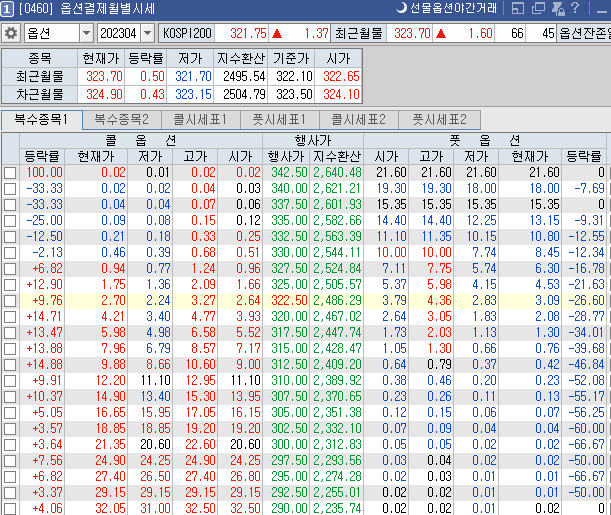
Task: Click the 100.00 change rate cell
Action: (x=42, y=173)
